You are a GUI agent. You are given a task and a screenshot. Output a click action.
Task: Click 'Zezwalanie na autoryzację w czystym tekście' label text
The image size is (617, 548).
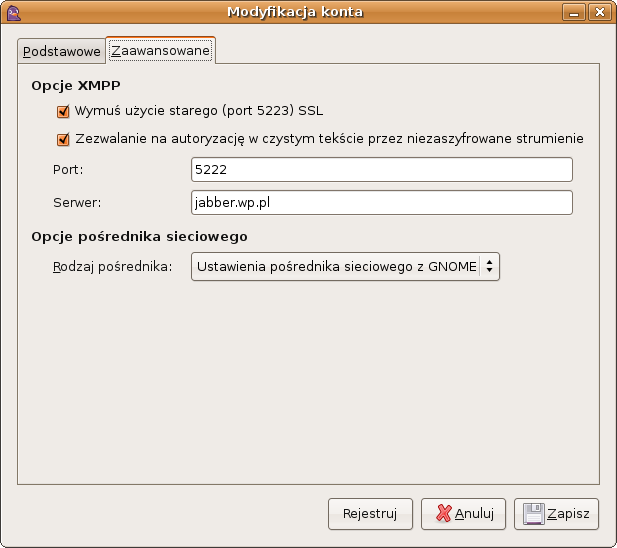(x=329, y=139)
